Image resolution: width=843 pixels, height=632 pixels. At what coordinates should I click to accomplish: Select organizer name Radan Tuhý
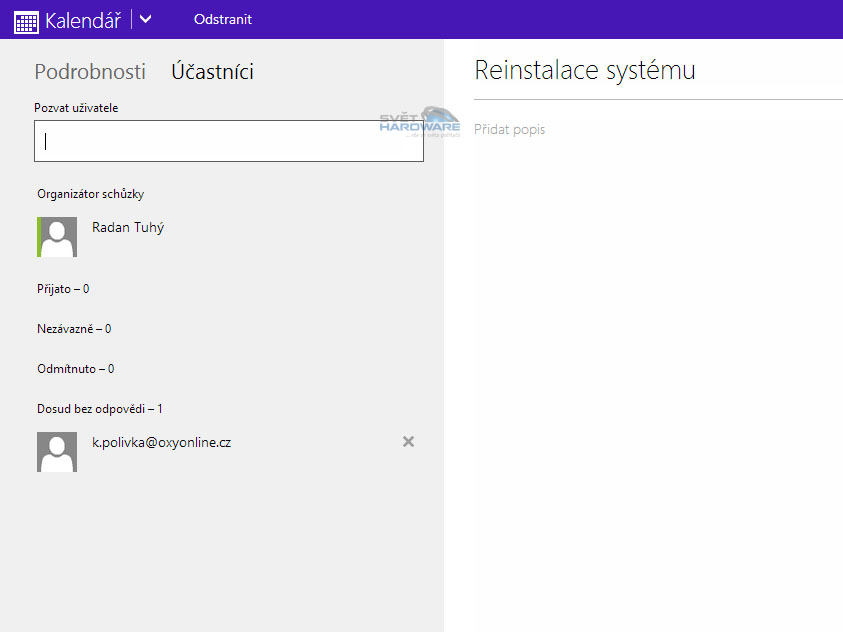[x=128, y=228]
